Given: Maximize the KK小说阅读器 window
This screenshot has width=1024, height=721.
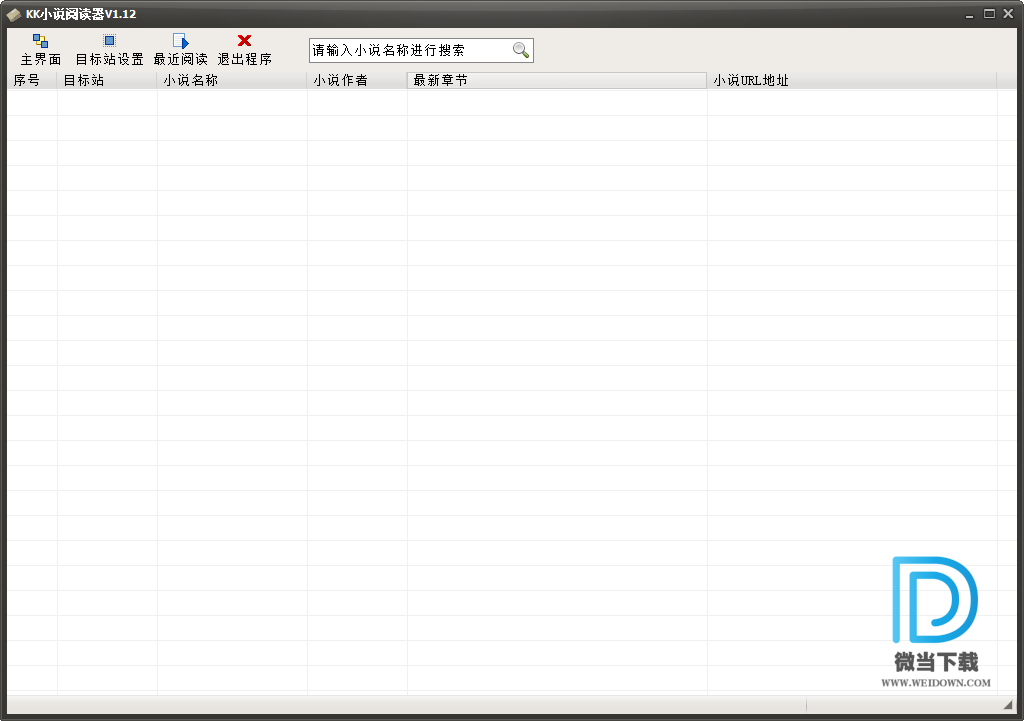Looking at the screenshot, I should click(x=989, y=14).
